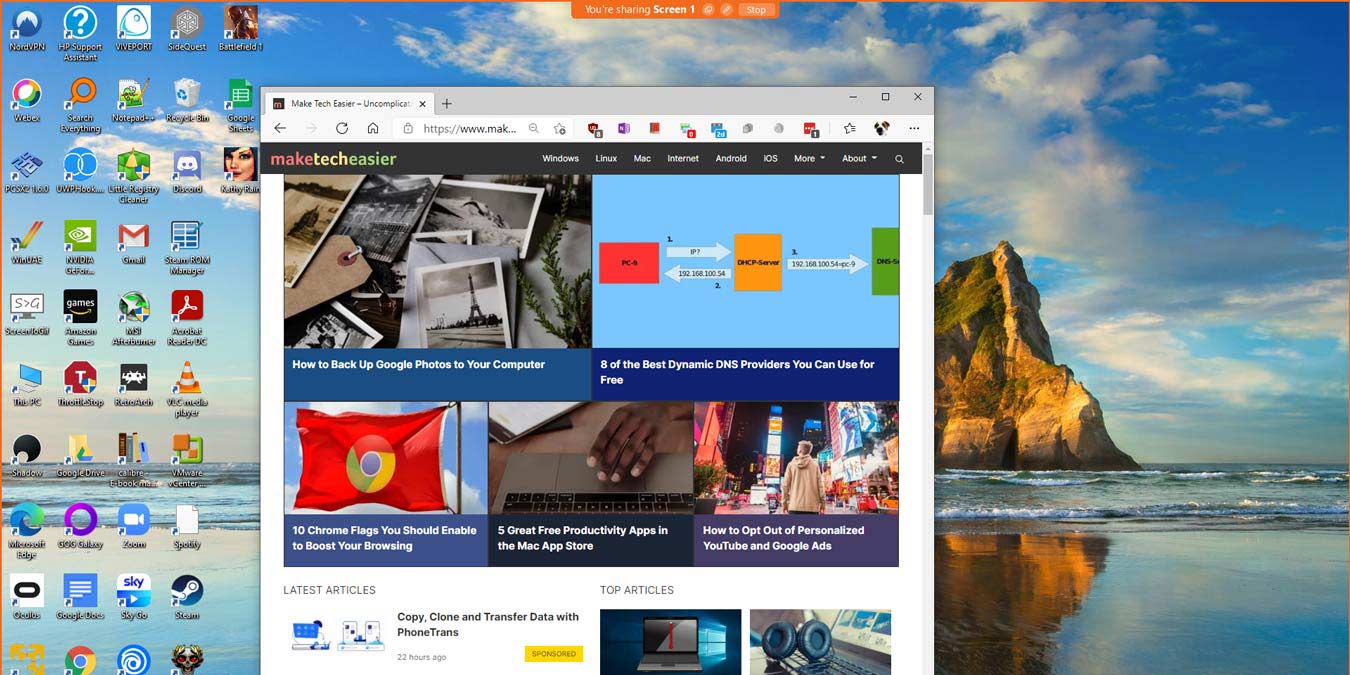Select the Google Docs desktop shortcut

click(80, 596)
